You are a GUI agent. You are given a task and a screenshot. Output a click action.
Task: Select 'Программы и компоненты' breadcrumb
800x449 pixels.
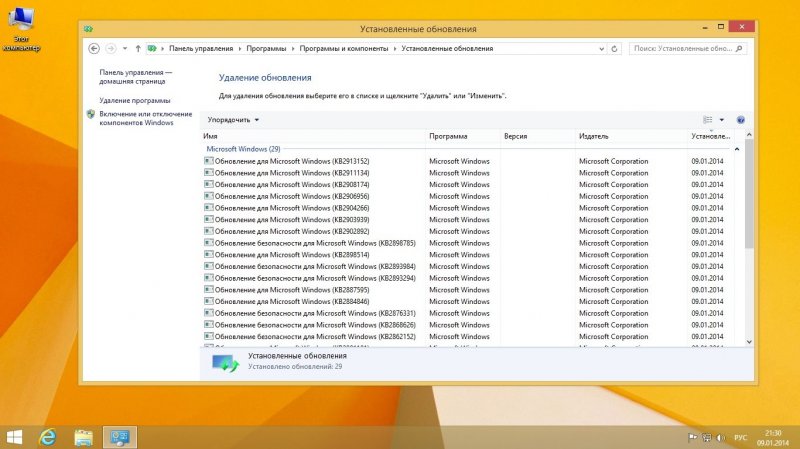[343, 48]
